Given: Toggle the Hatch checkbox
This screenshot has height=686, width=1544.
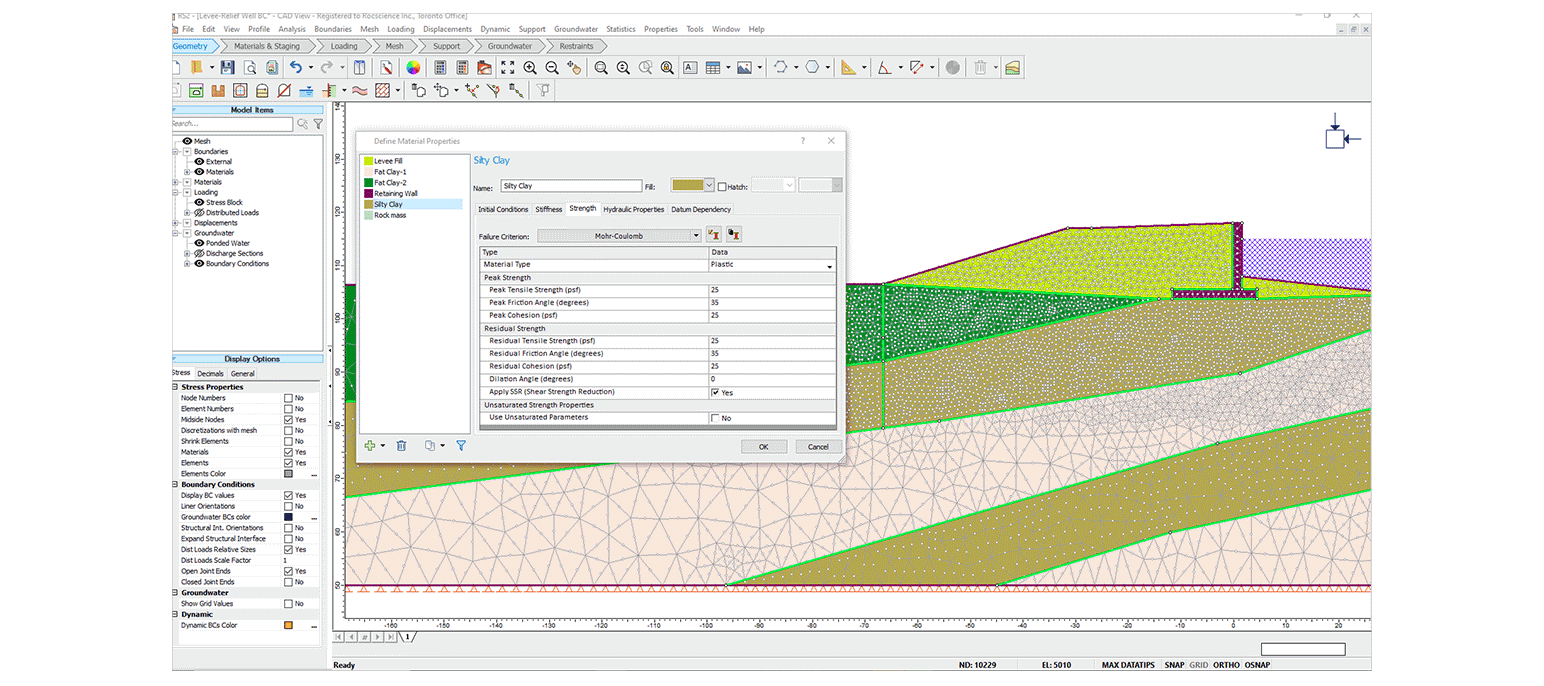Looking at the screenshot, I should pos(722,186).
